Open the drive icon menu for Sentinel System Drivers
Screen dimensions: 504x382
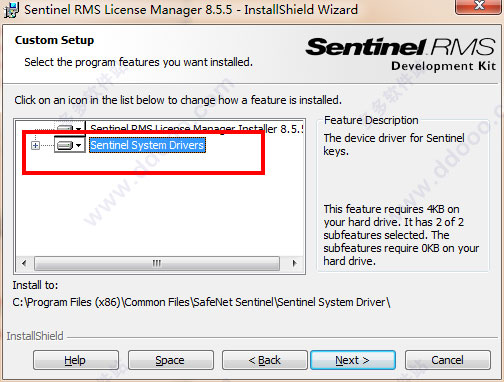click(x=69, y=146)
